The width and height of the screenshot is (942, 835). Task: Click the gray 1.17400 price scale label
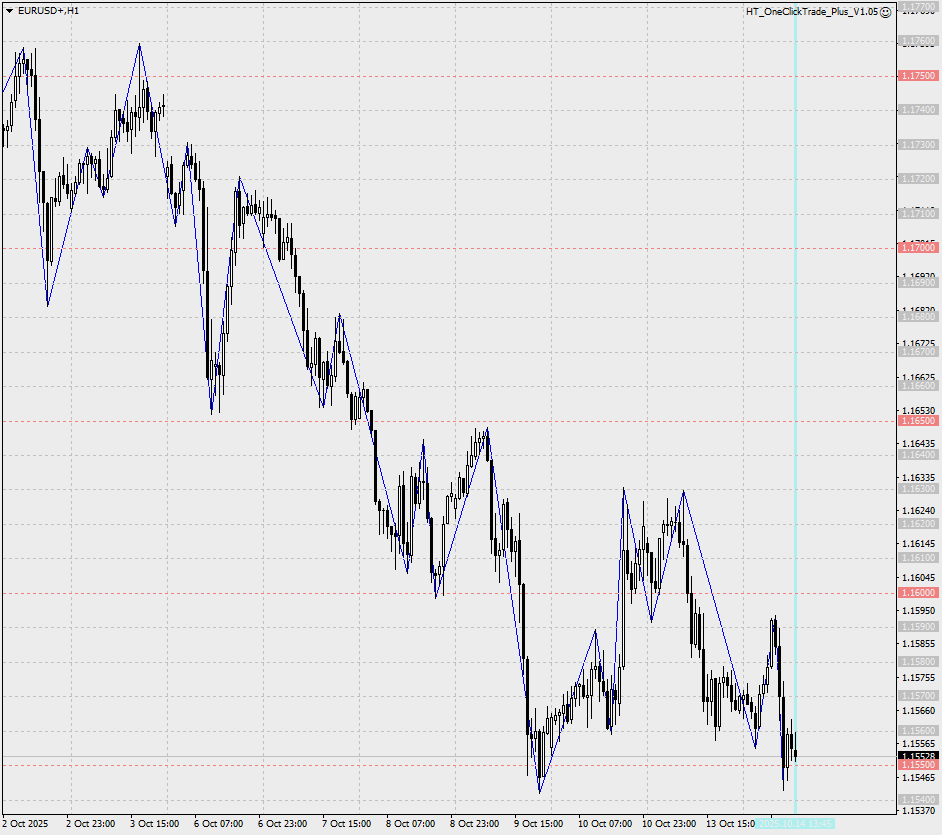click(918, 110)
